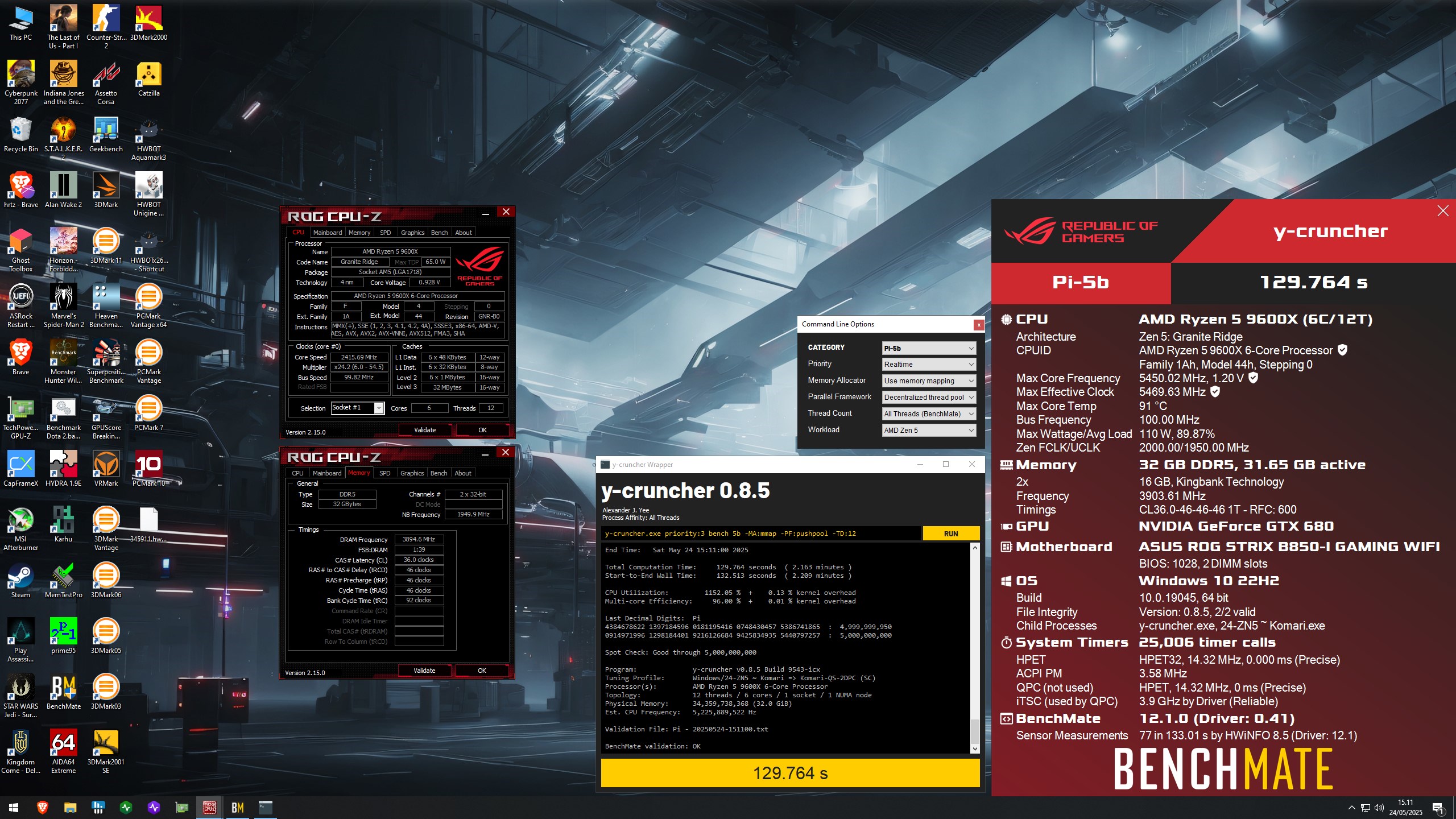Expand the Workload dropdown showing AMD Zen 5
The image size is (1456, 819).
click(x=929, y=431)
